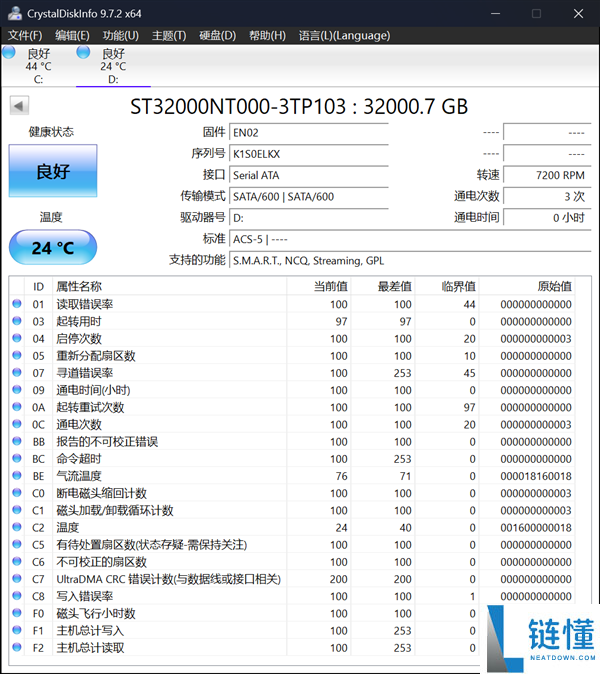Click status dot for C0 断电磁头缩回计数 row
The image size is (600, 674).
[x=17, y=493]
